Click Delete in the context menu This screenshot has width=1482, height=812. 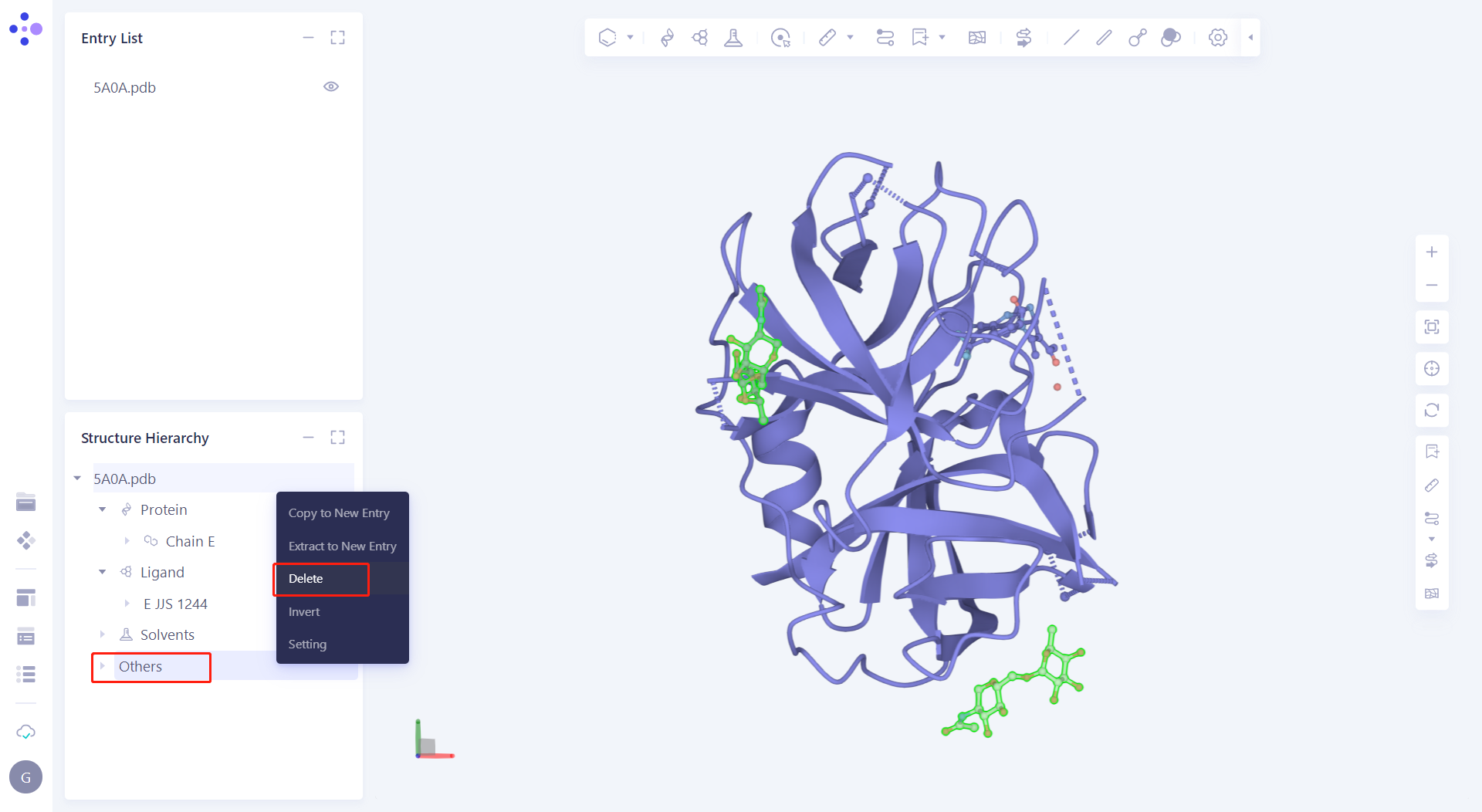(306, 578)
